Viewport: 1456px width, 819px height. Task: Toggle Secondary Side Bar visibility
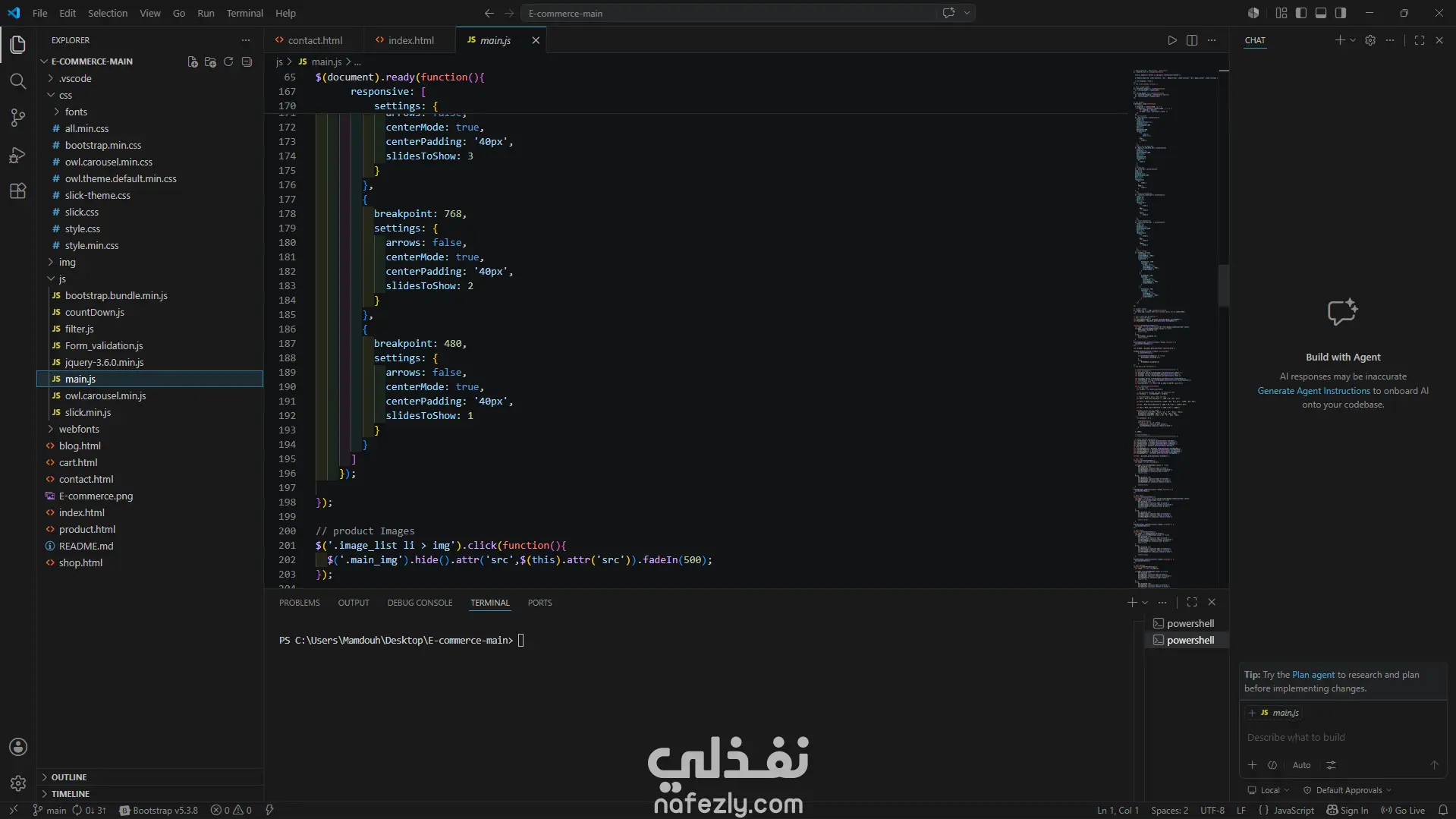[x=1341, y=13]
